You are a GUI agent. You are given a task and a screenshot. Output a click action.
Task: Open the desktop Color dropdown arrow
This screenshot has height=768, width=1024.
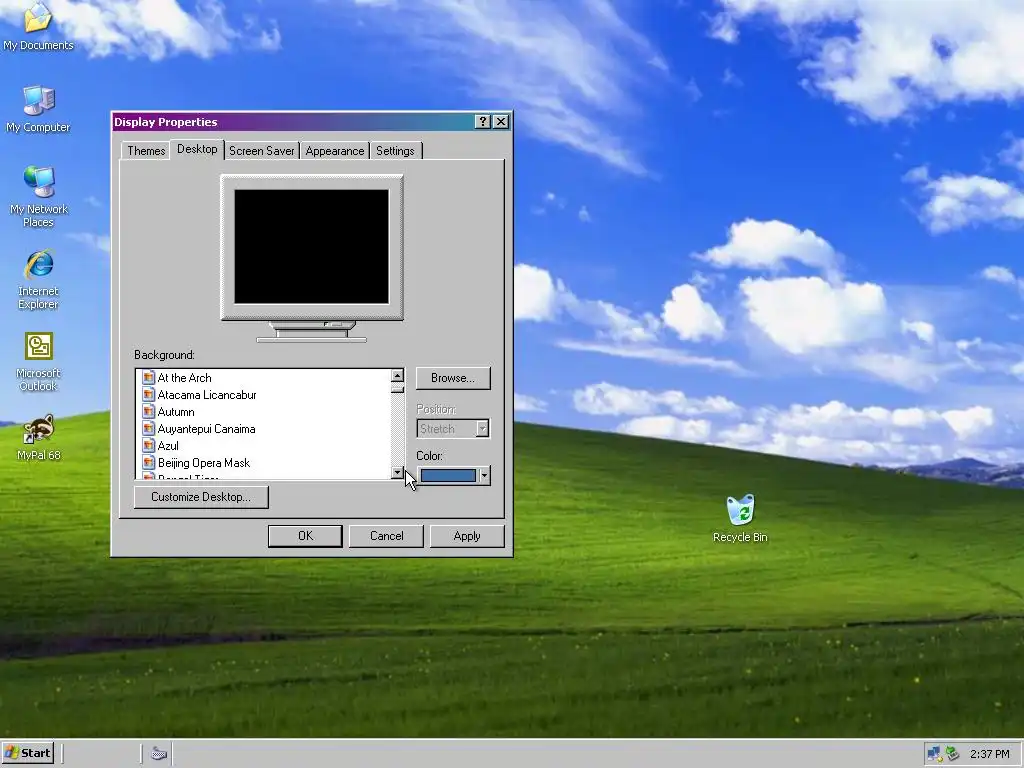pyautogui.click(x=484, y=475)
